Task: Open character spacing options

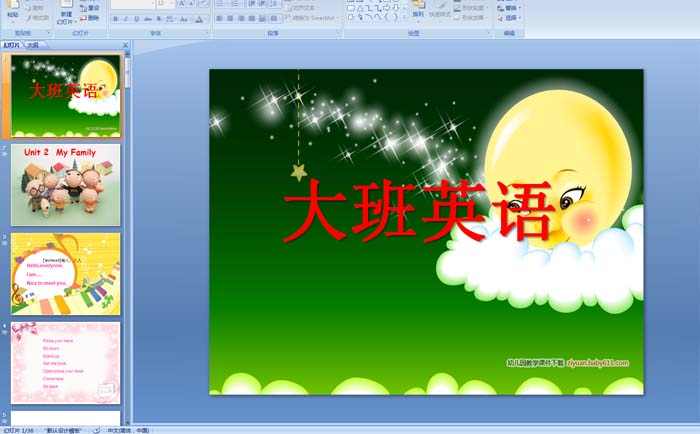Action: (170, 19)
